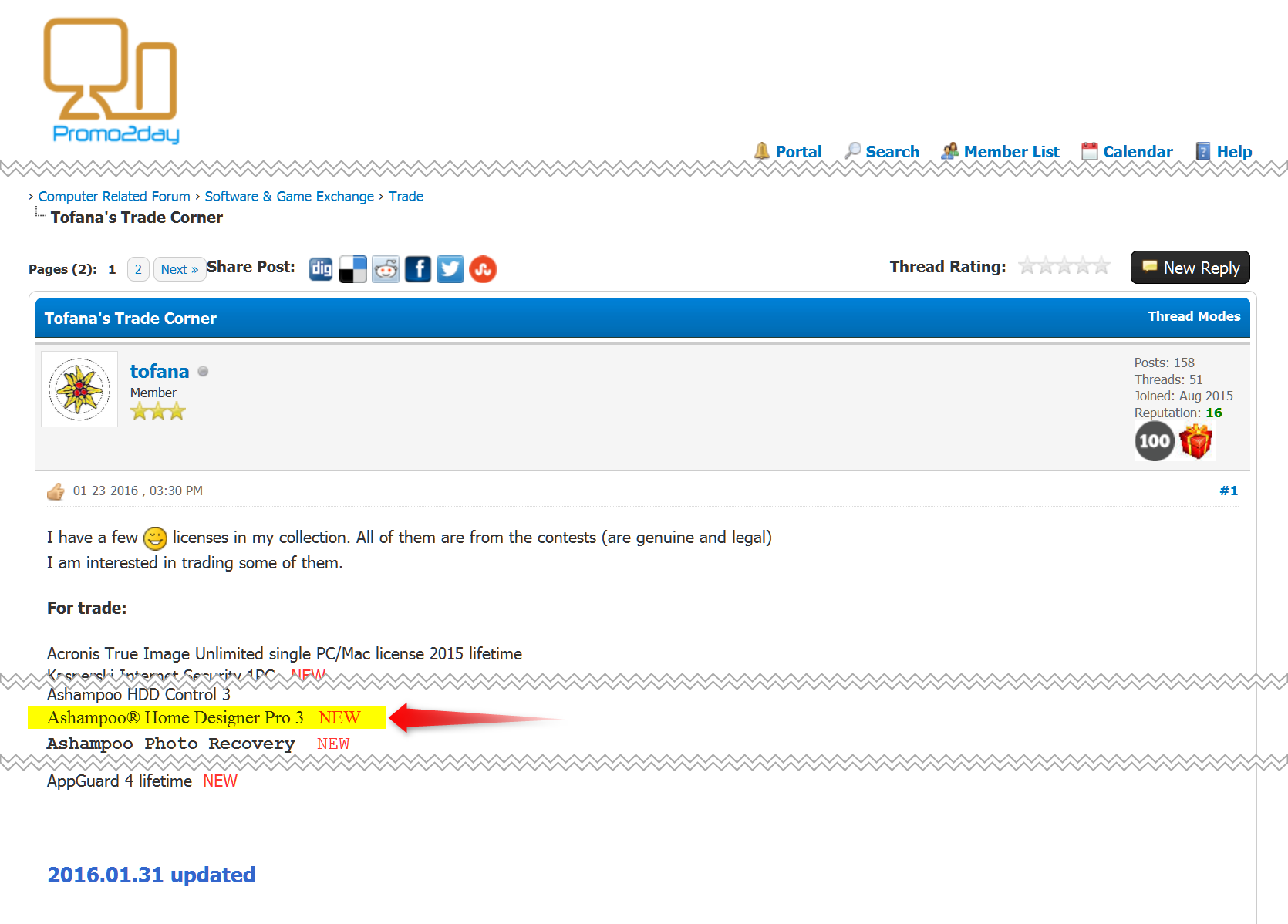Share post on Delicious

353,269
